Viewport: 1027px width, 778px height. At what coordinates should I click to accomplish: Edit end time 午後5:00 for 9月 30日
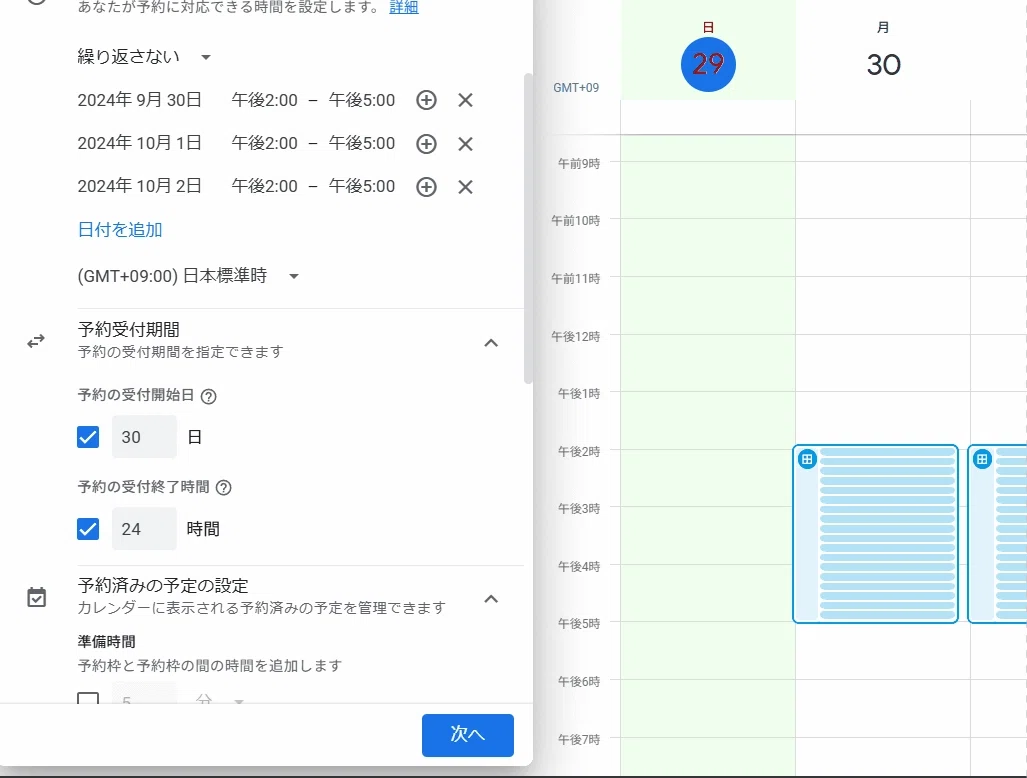(x=362, y=100)
